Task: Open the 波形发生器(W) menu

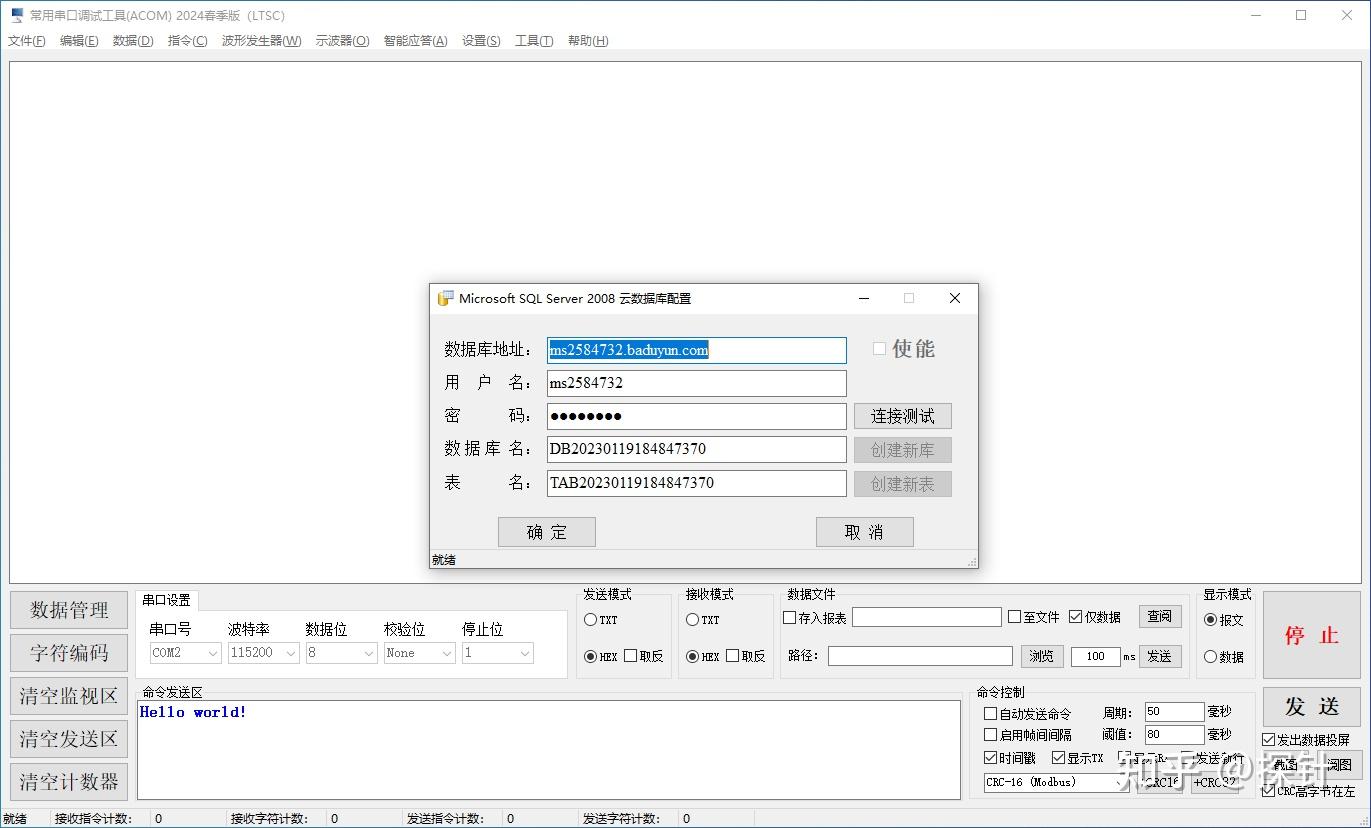Action: click(262, 41)
